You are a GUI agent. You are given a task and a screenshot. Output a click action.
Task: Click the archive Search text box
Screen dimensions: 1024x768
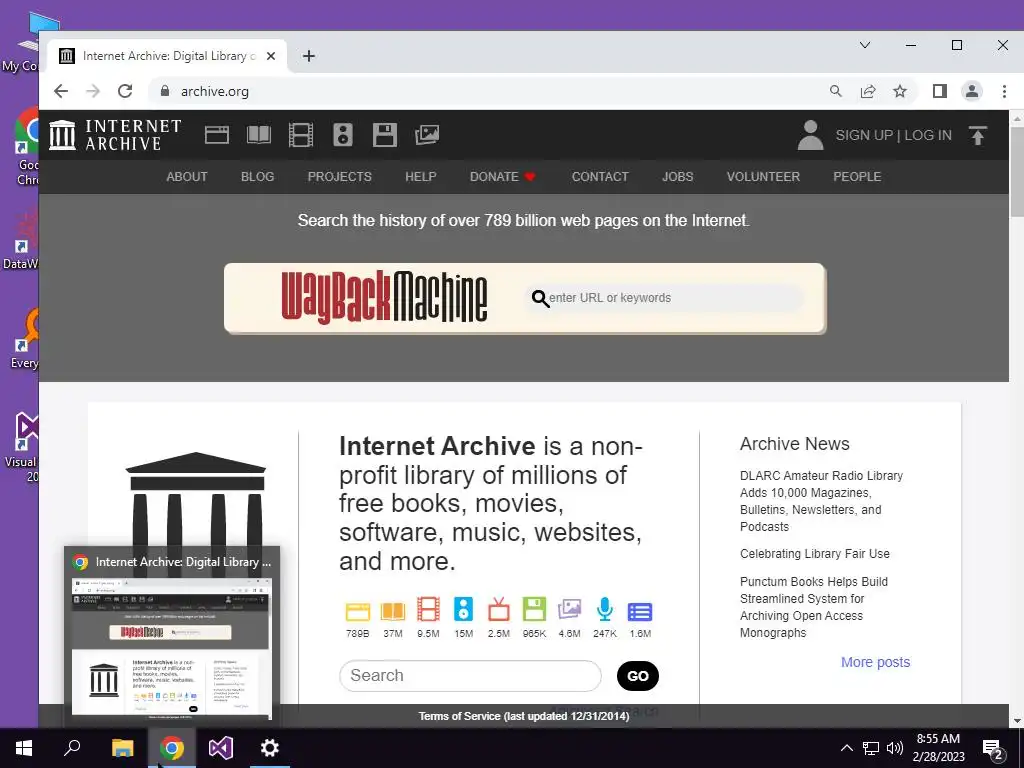click(470, 675)
